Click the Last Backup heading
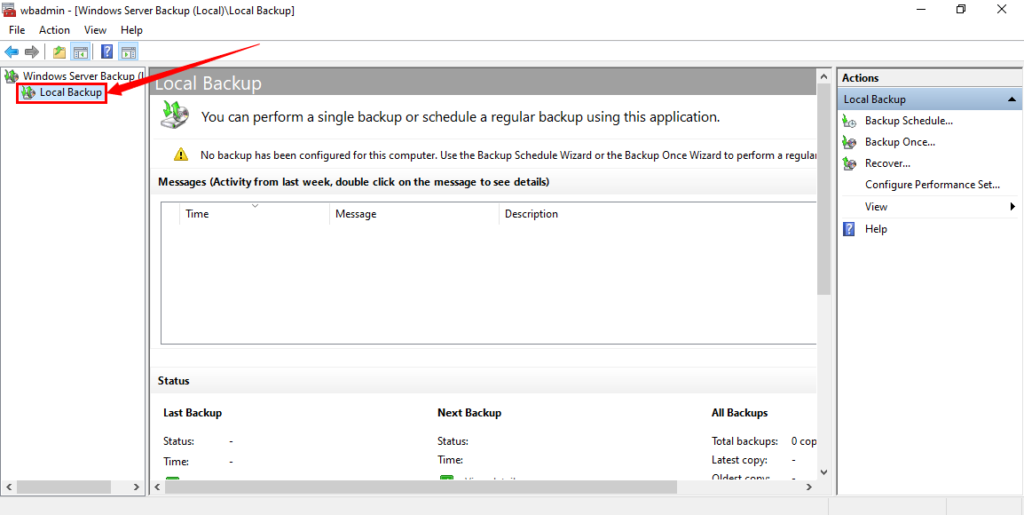The width and height of the screenshot is (1024, 515). [192, 413]
